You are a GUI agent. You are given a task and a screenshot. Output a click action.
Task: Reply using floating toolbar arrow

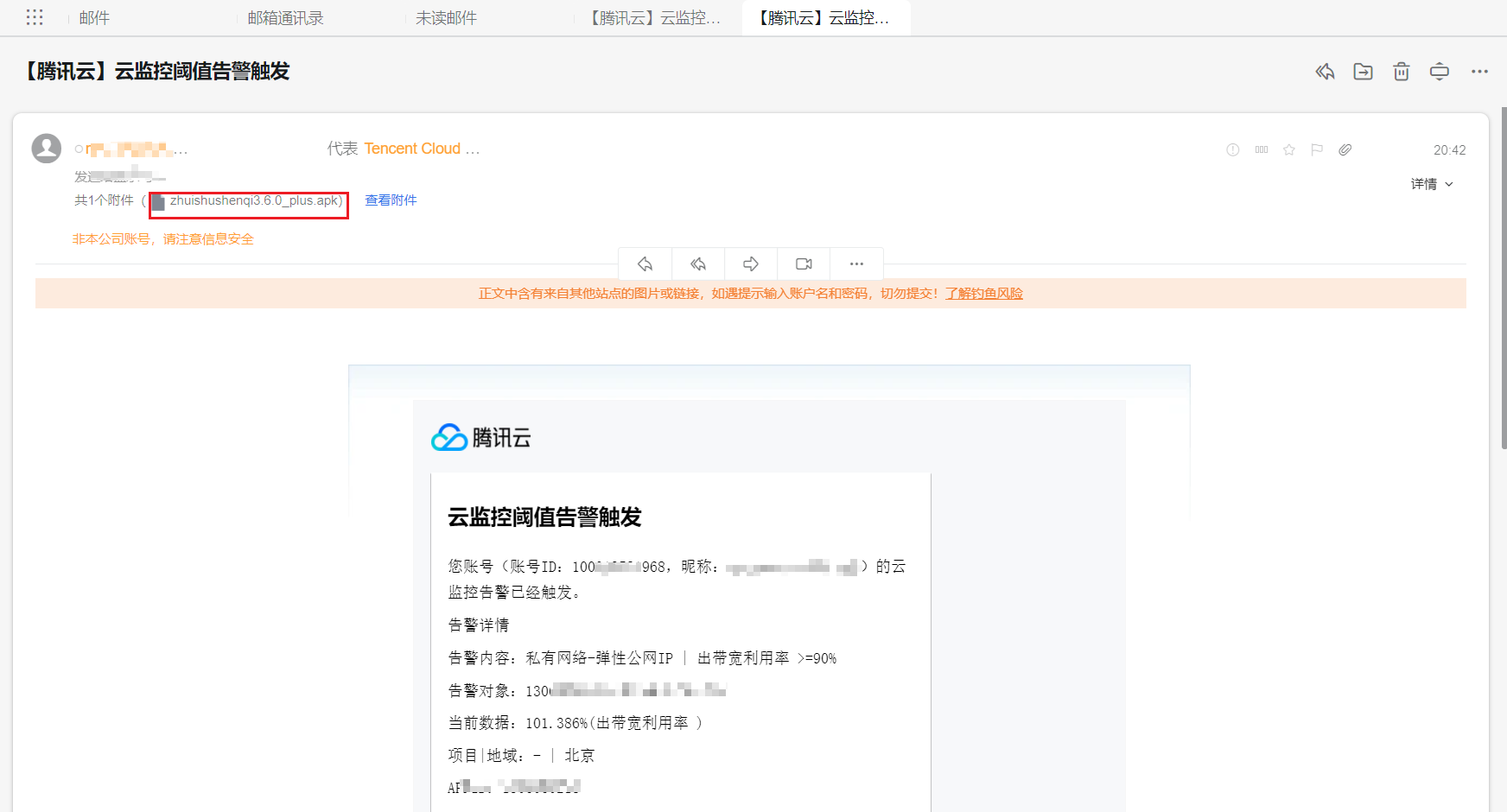645,263
